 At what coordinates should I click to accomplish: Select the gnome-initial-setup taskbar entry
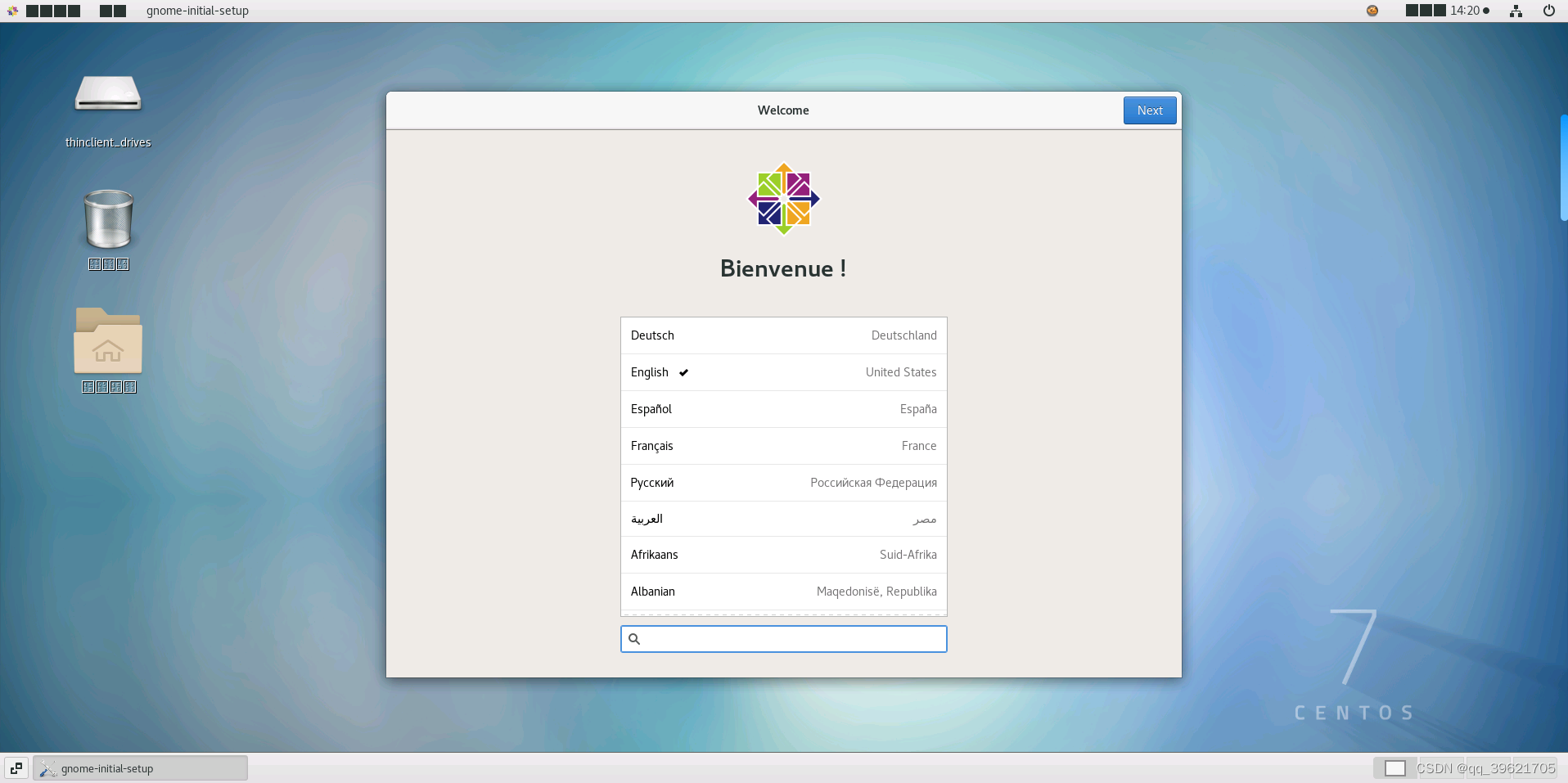coord(139,767)
